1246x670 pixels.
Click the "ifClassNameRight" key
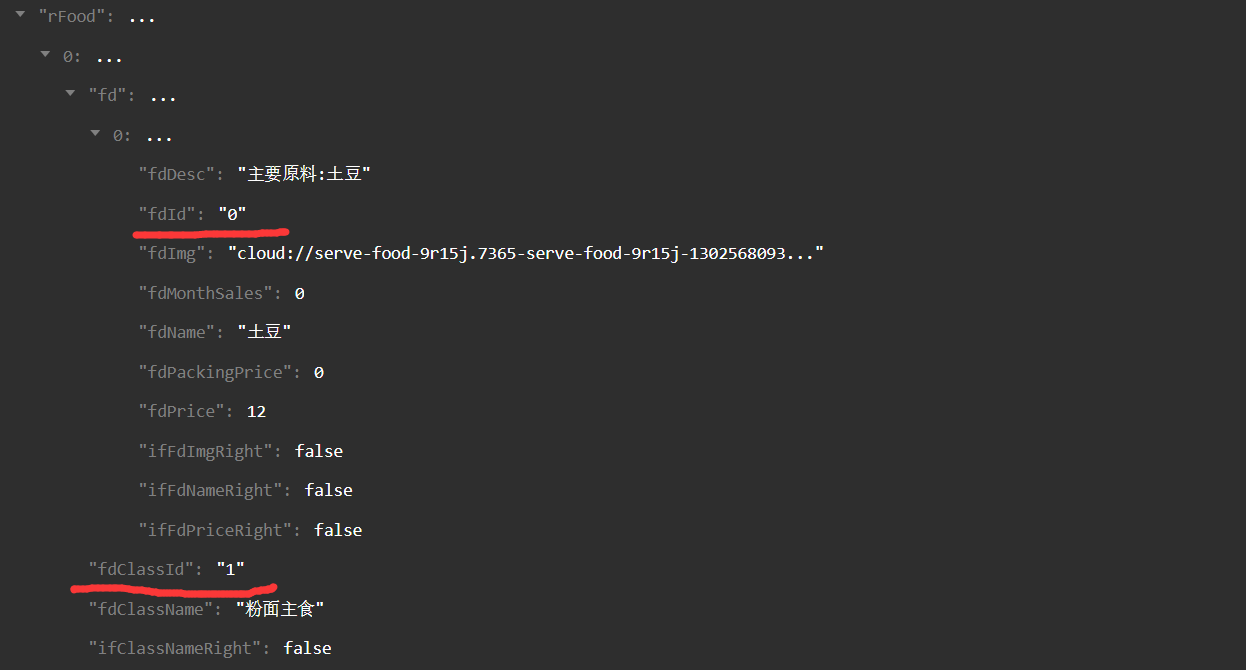(177, 648)
